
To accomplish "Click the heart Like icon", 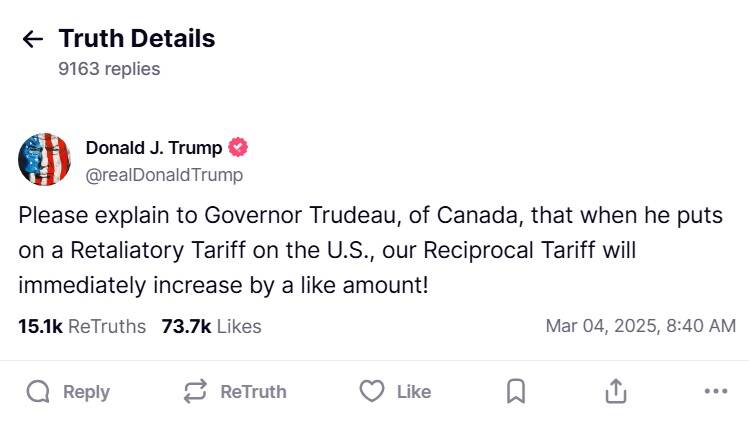I will (371, 392).
